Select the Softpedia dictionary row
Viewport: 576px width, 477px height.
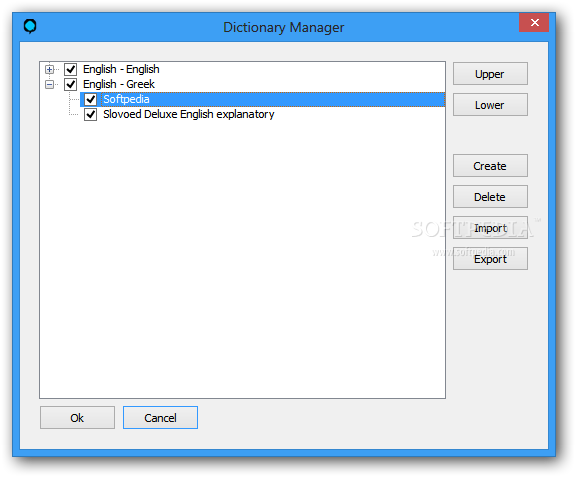263,99
